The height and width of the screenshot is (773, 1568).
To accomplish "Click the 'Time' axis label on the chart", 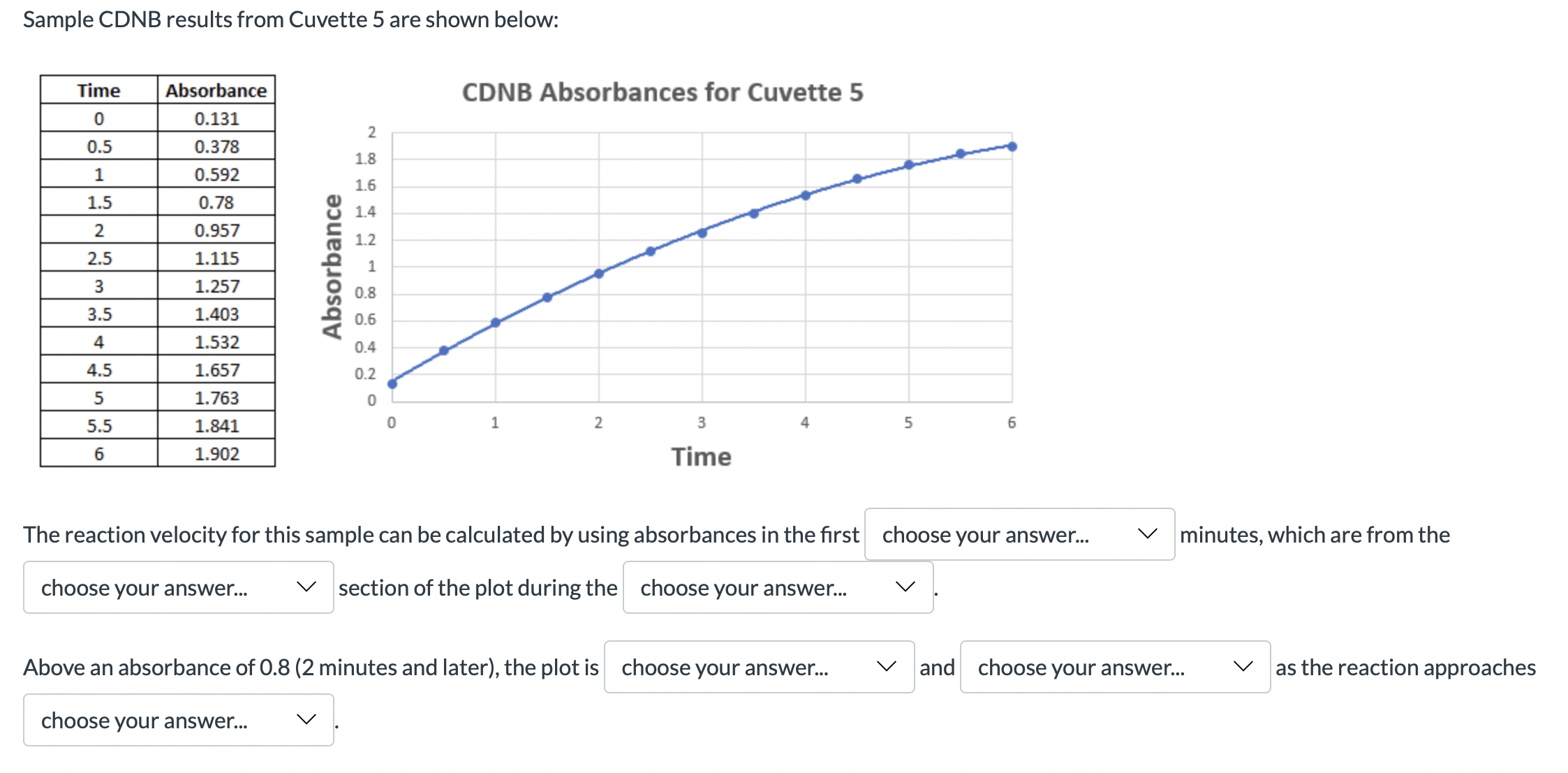I will 702,457.
